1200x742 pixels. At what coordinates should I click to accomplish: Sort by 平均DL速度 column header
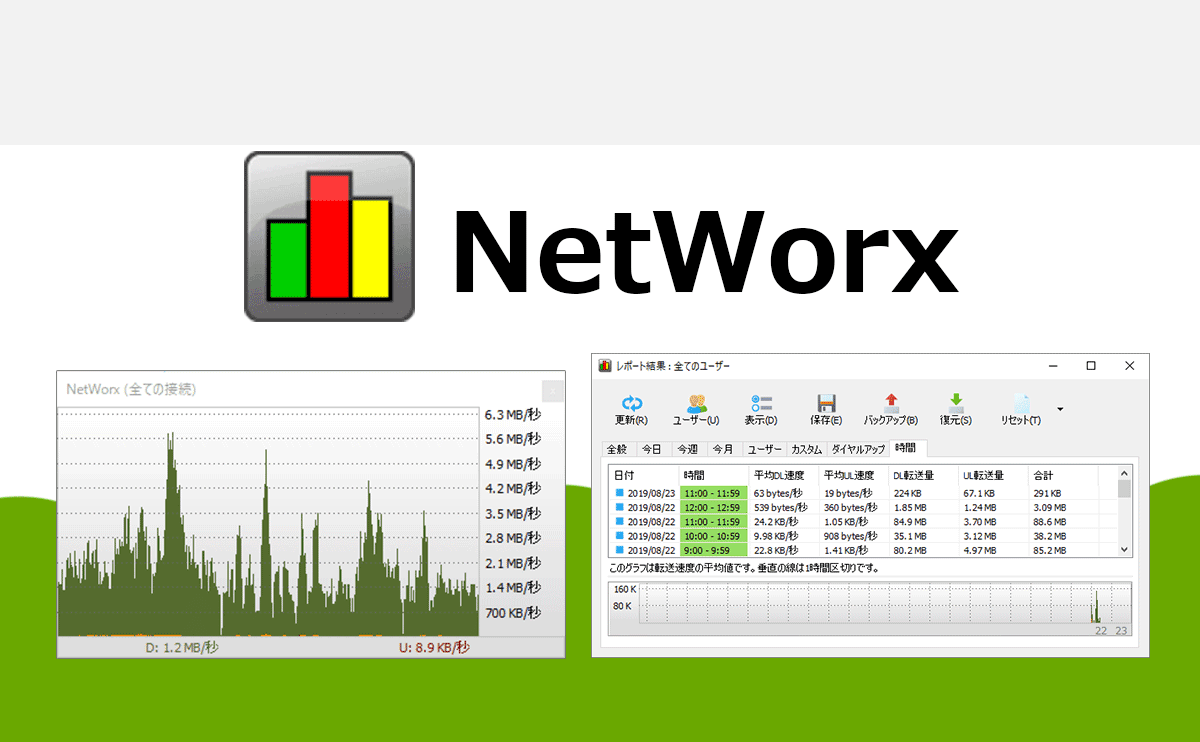[783, 476]
